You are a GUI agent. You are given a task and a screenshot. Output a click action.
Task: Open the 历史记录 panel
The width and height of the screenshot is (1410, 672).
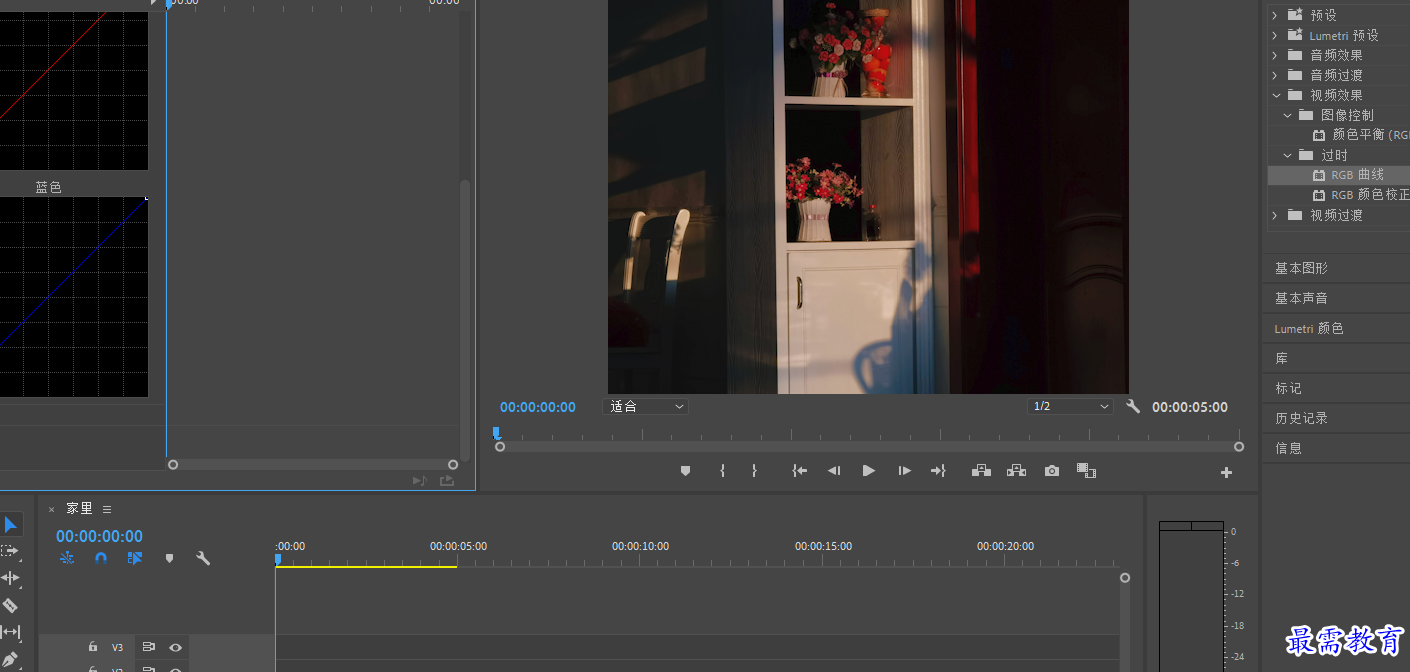click(1301, 418)
